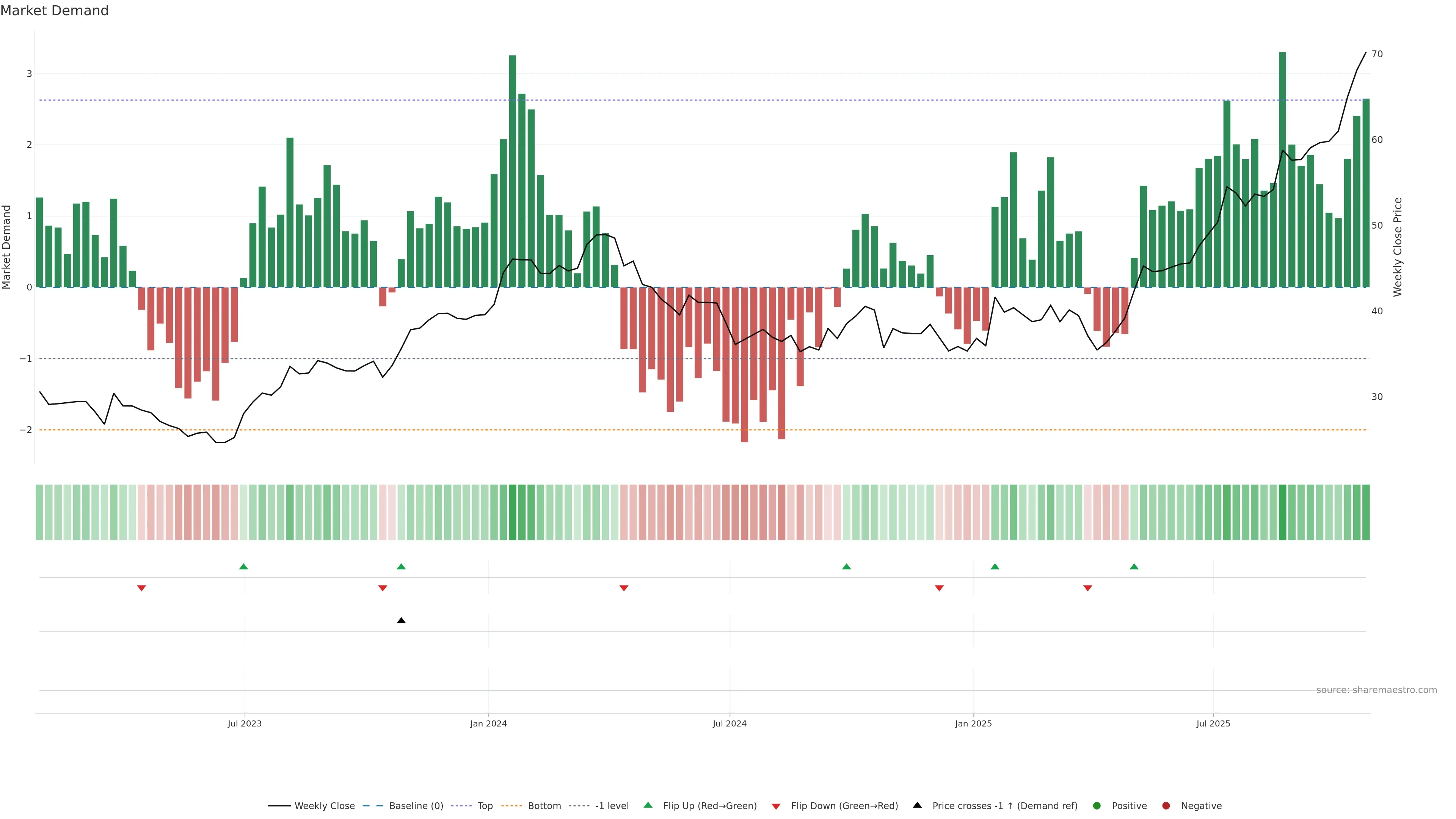Image resolution: width=1456 pixels, height=819 pixels.
Task: Click the last green flip-up marker before Jul 2025
Action: 1134,566
